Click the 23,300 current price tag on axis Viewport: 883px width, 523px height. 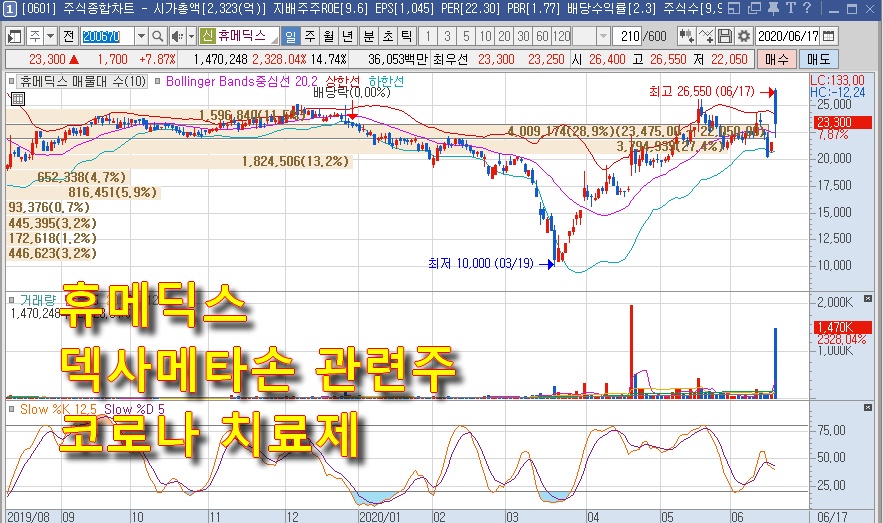click(x=842, y=122)
